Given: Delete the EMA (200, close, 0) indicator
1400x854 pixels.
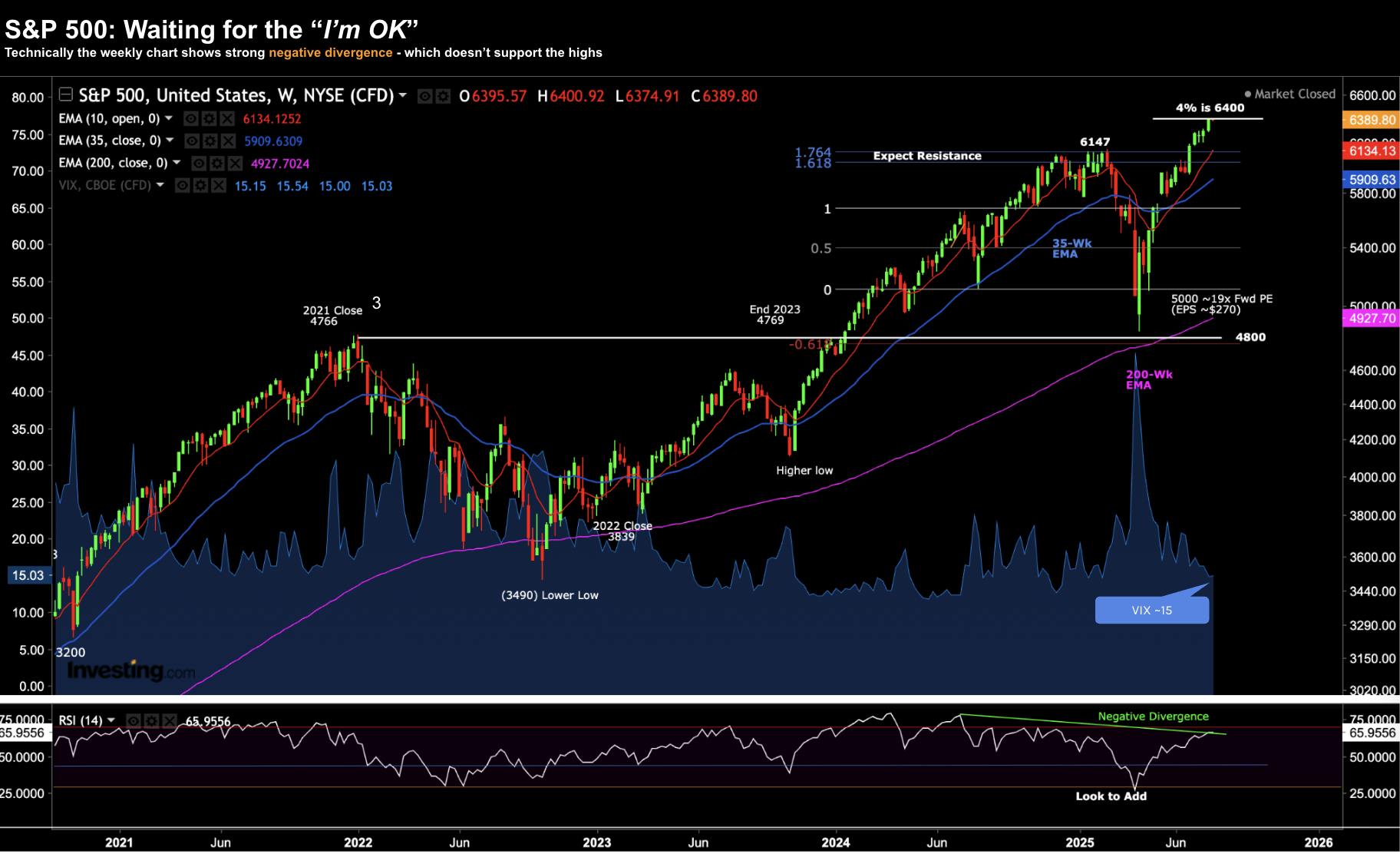Looking at the screenshot, I should click(235, 164).
